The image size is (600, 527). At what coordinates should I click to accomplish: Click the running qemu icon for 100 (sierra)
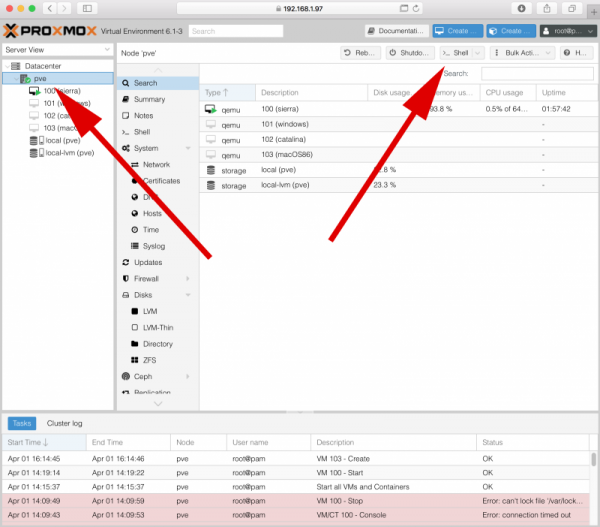tap(211, 109)
